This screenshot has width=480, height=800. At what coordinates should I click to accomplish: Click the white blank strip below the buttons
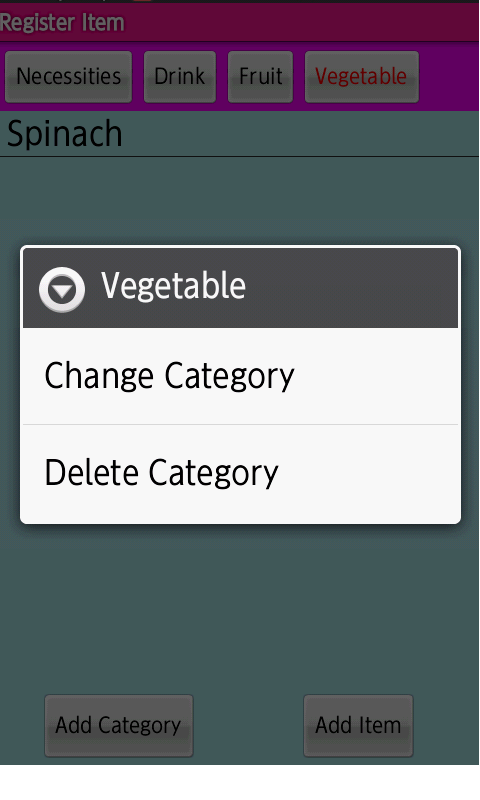click(239, 782)
